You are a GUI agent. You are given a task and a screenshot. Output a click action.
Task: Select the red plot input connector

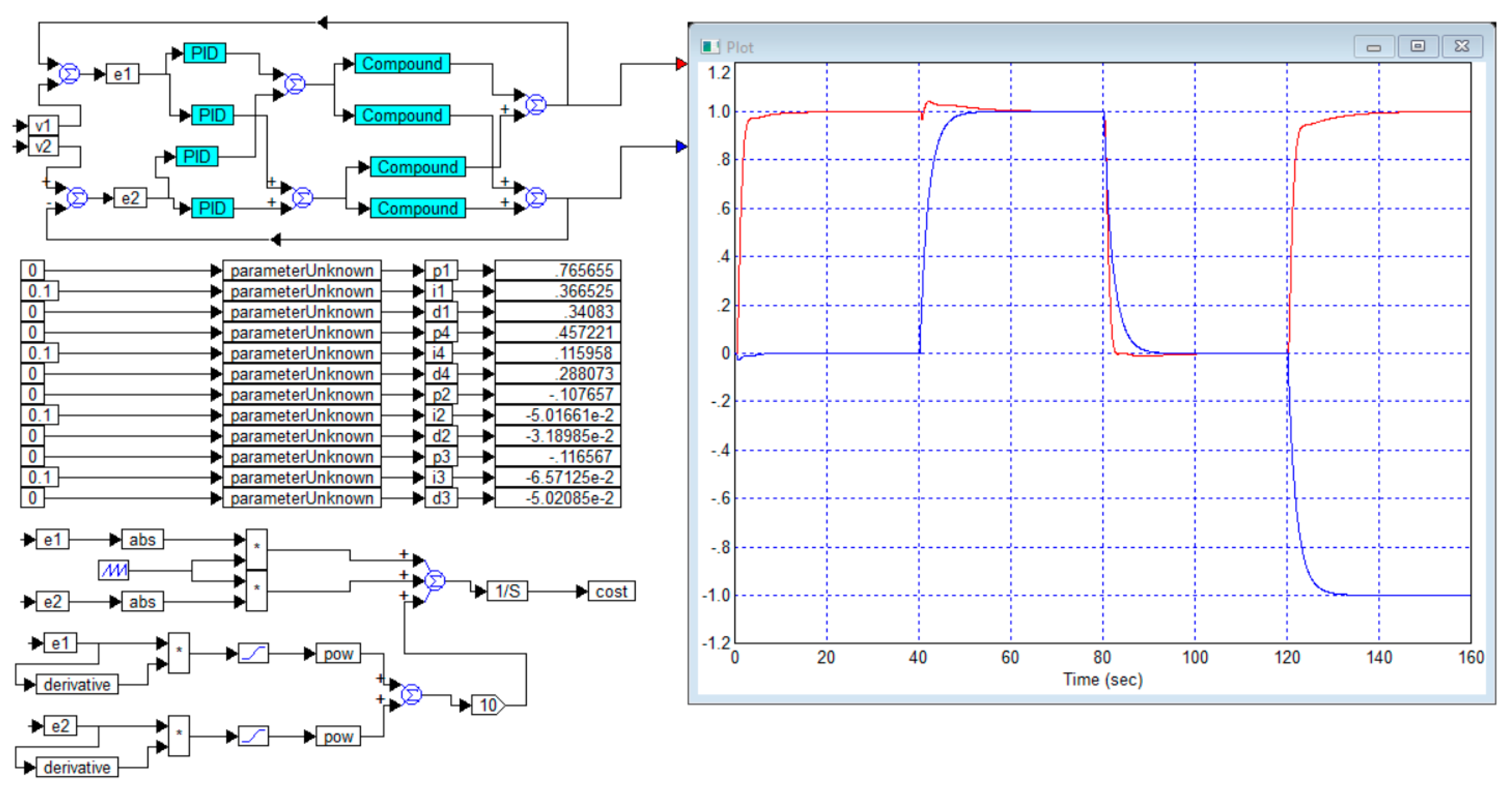[x=681, y=64]
